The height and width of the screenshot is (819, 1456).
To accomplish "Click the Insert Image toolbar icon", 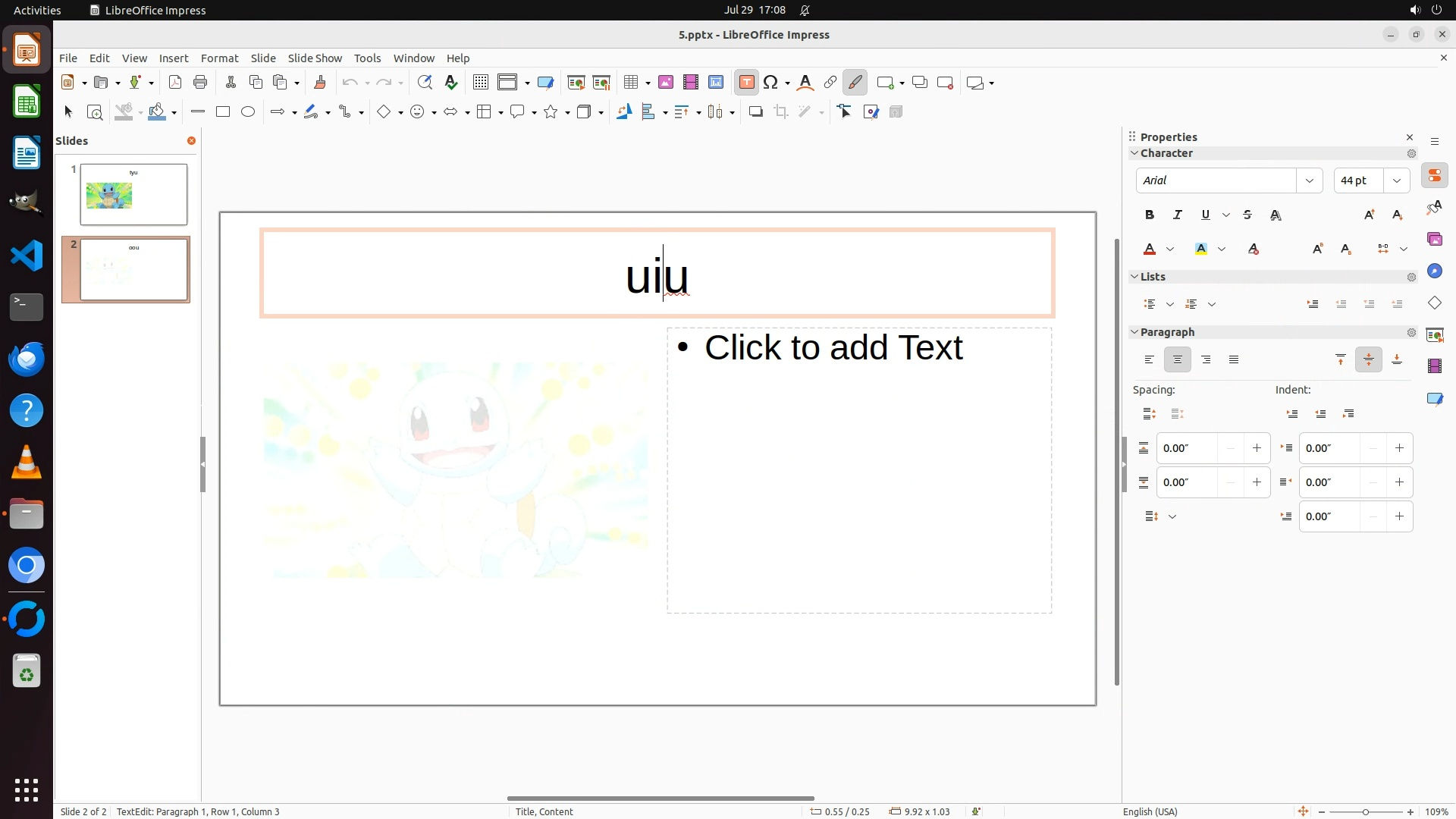I will (x=666, y=83).
